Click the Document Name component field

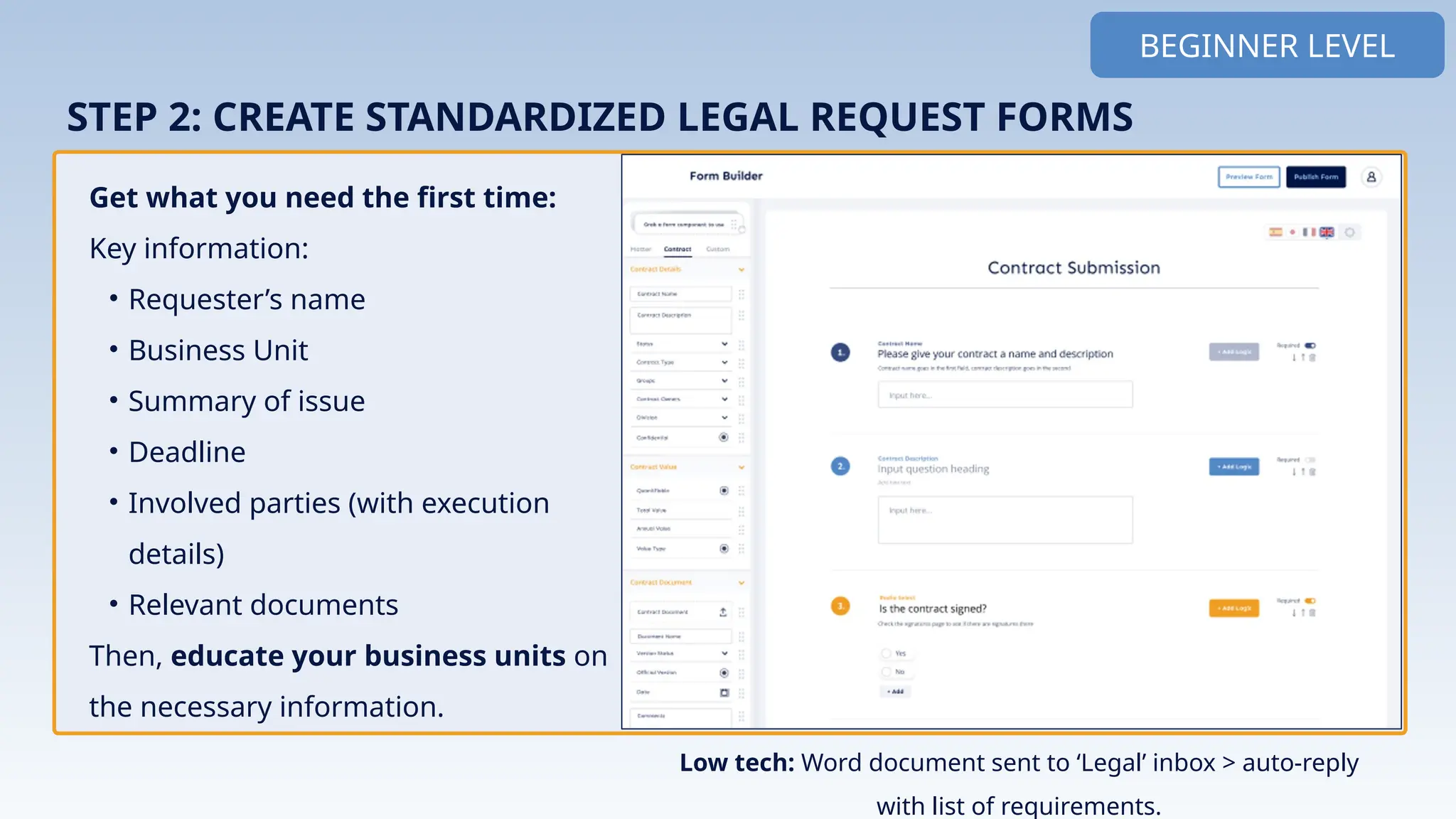coord(680,636)
